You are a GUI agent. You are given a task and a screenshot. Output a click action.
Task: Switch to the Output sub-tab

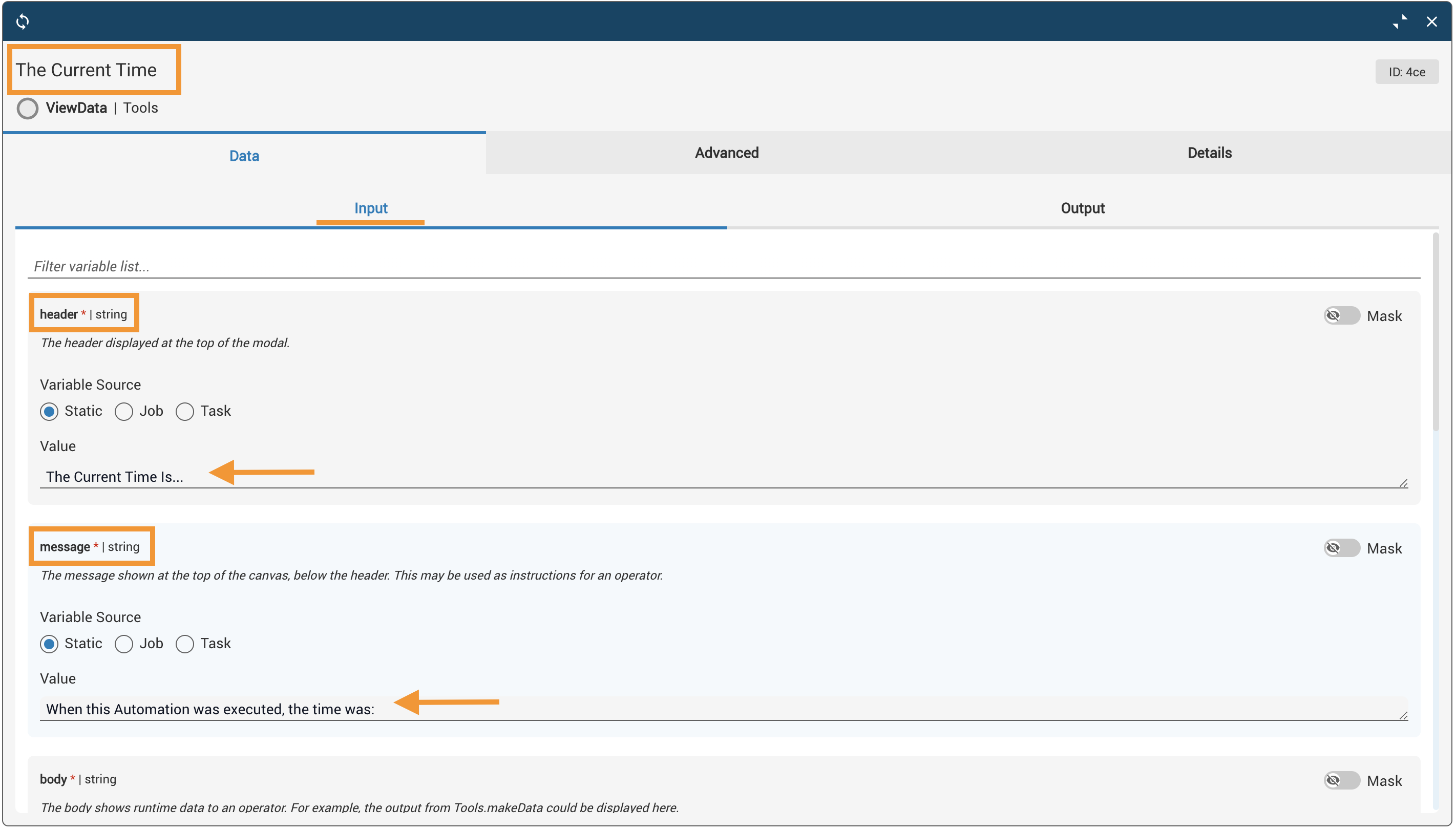1082,208
